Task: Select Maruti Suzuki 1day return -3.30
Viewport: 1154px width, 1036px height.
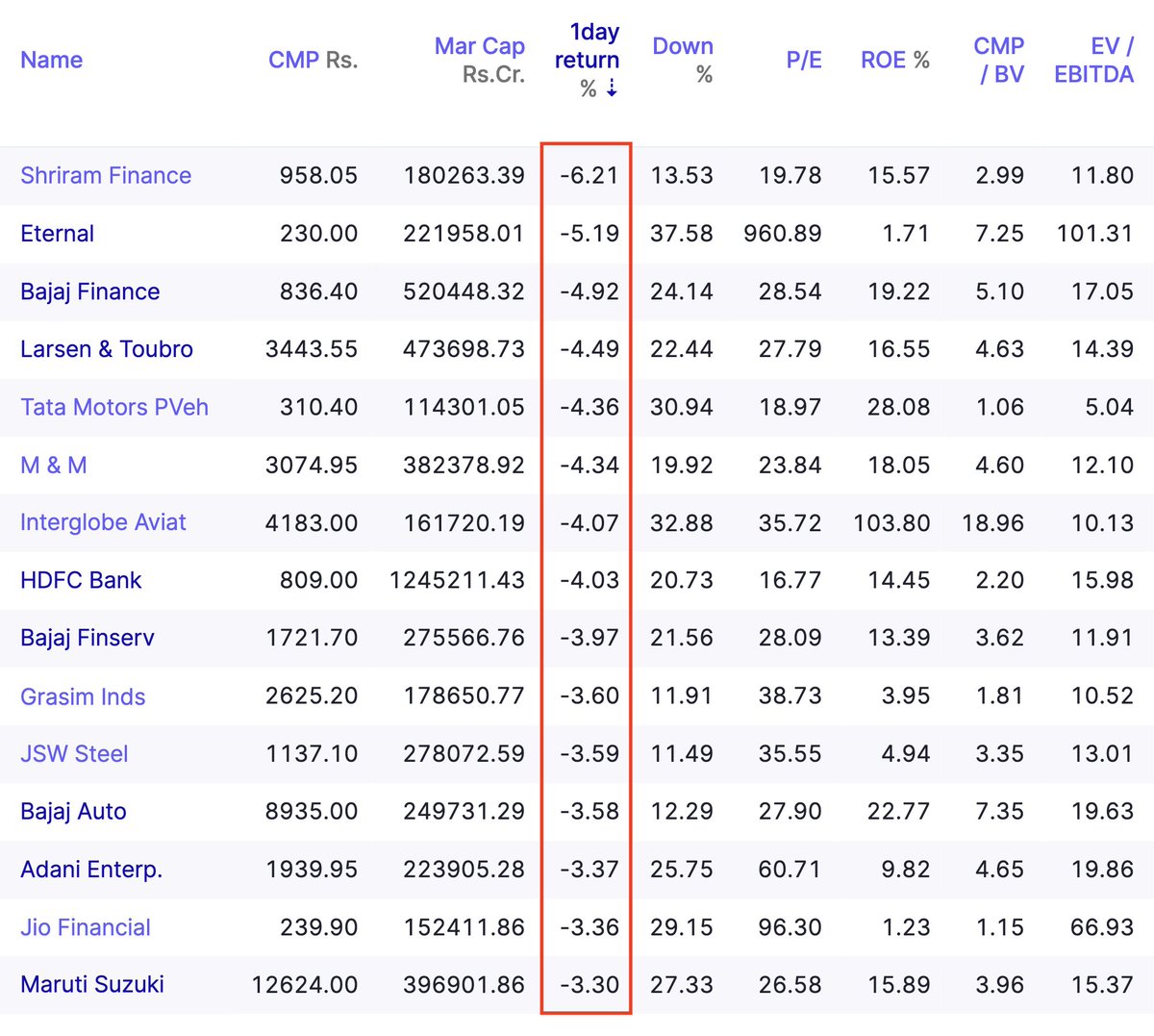Action: pos(590,985)
